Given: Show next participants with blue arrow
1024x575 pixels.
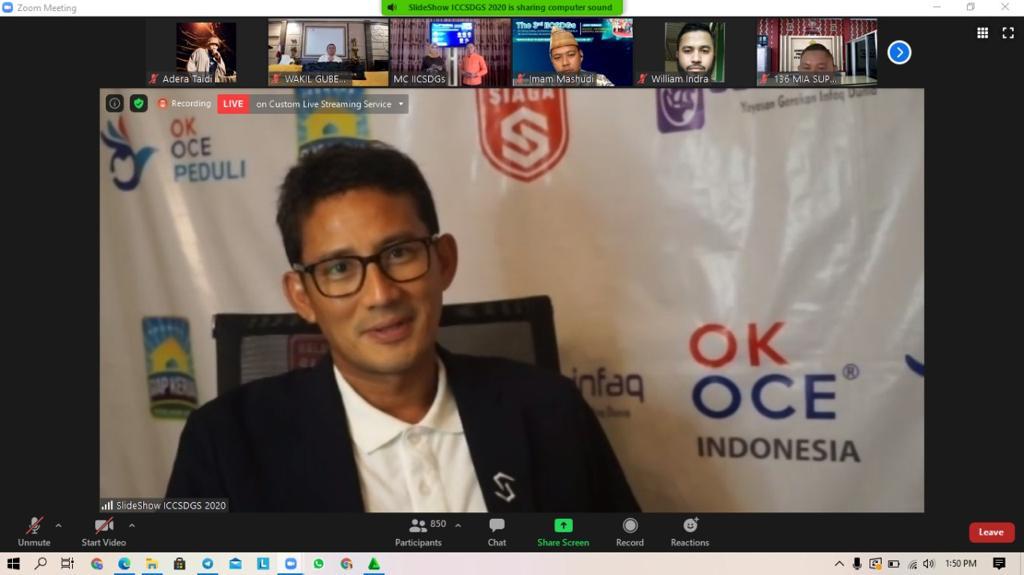Looking at the screenshot, I should pos(899,52).
